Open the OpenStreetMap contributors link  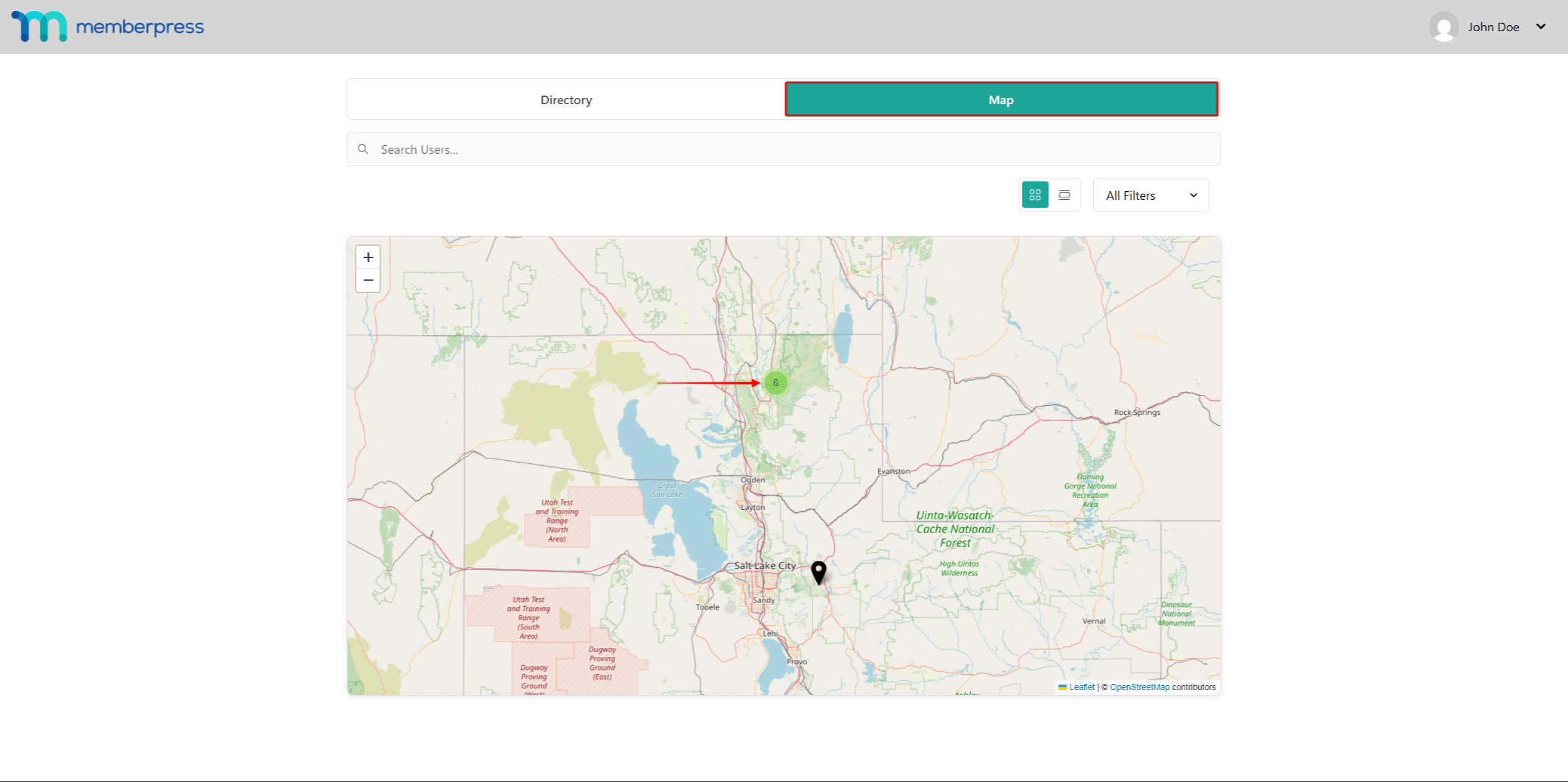[1139, 687]
